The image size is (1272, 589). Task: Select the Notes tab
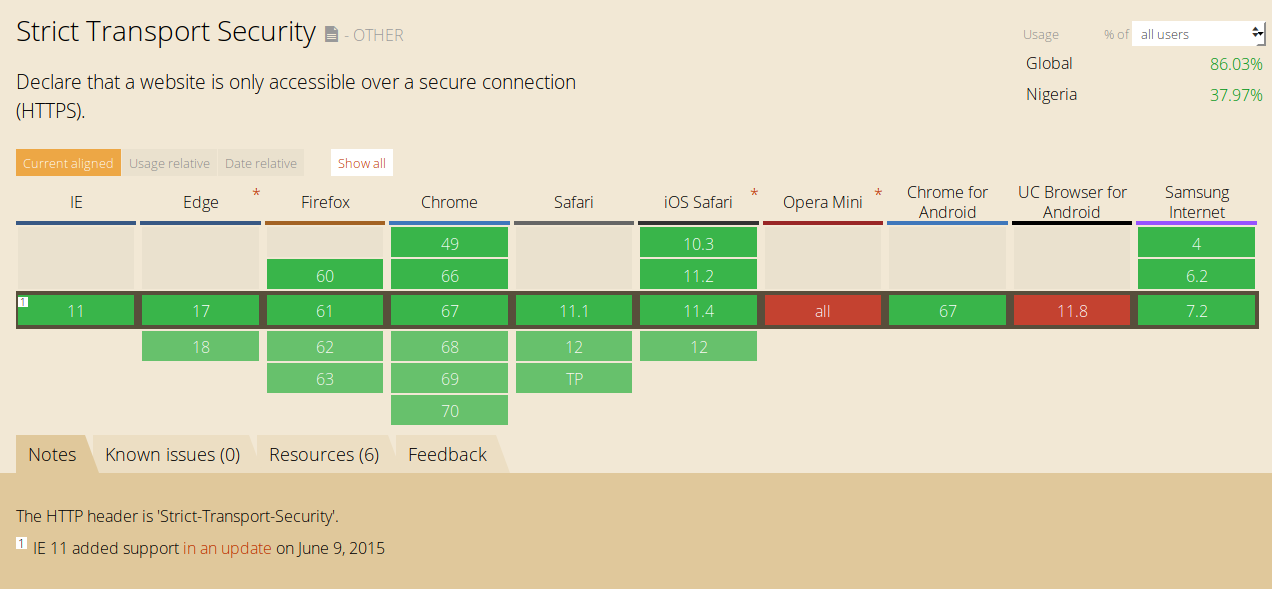click(52, 454)
